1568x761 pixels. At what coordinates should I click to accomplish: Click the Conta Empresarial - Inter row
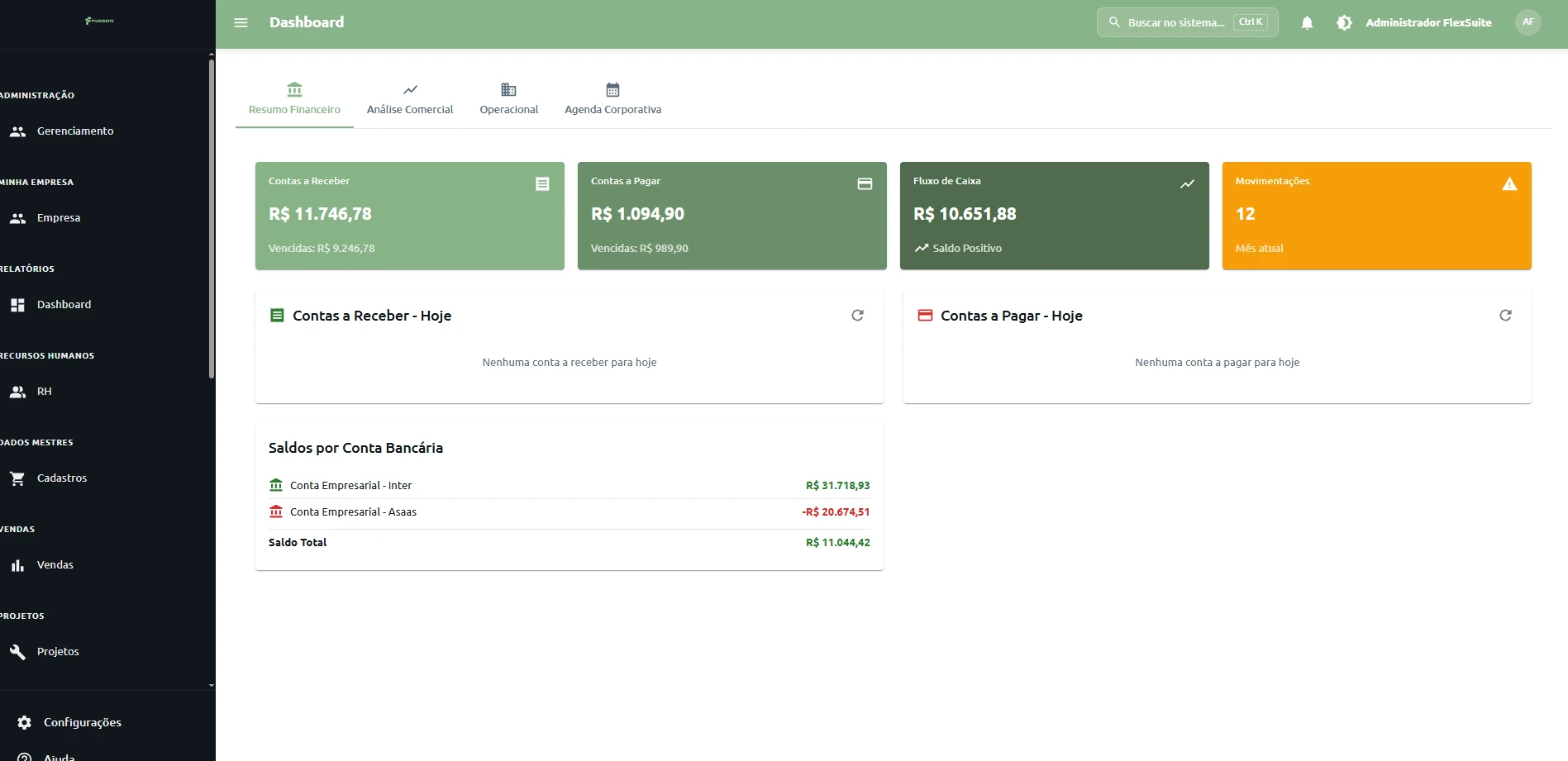[x=570, y=485]
